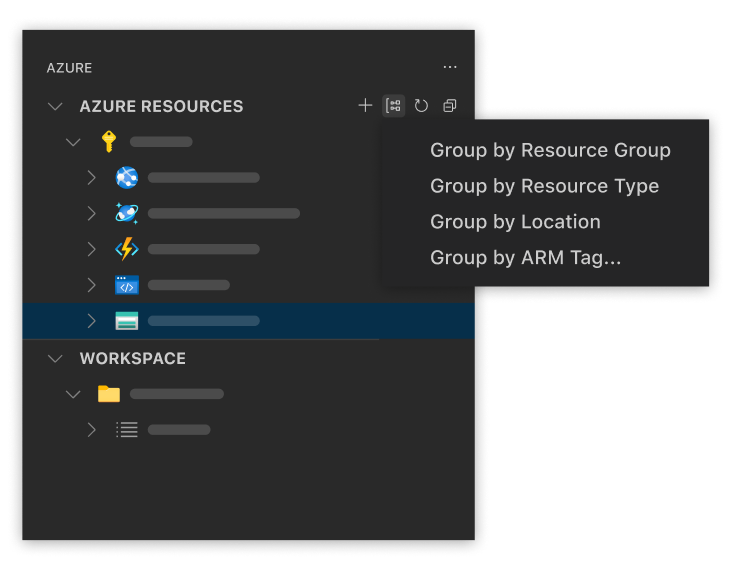Screen dimensions: 730x561
Task: Collapse the Azure Resources section
Action: pyautogui.click(x=55, y=107)
